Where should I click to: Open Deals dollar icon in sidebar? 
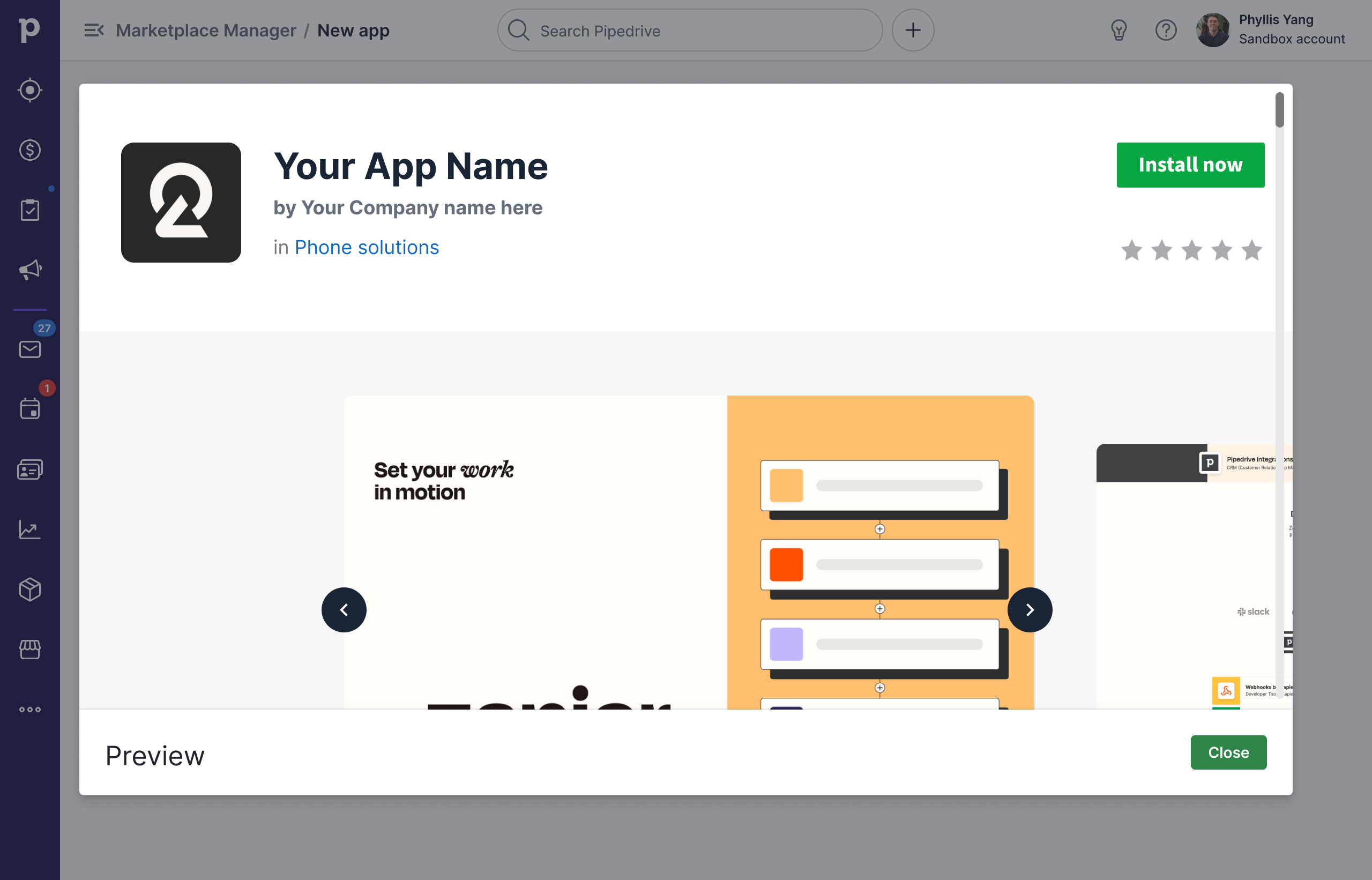pos(29,150)
